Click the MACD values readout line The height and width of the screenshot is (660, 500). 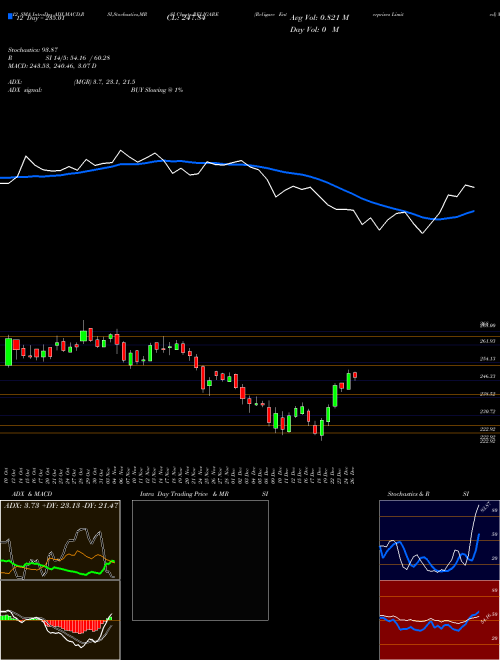(x=52, y=66)
